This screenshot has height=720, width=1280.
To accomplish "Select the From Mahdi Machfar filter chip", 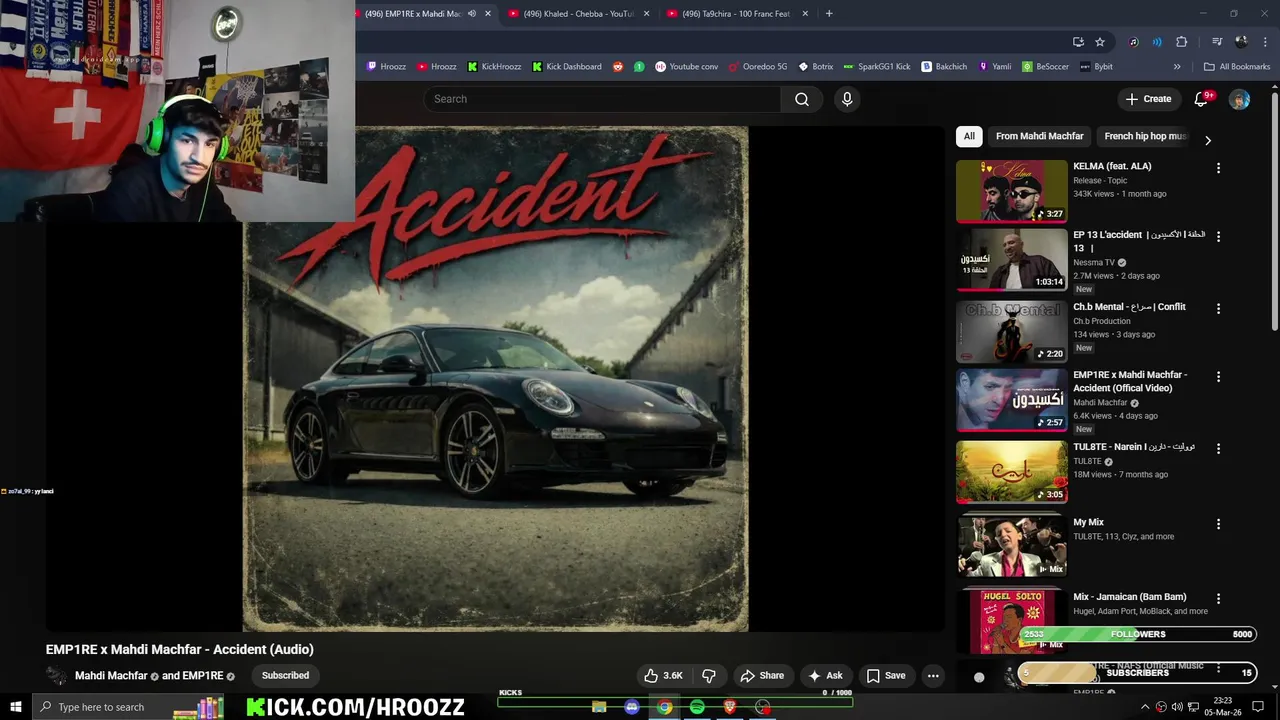I will point(1039,136).
